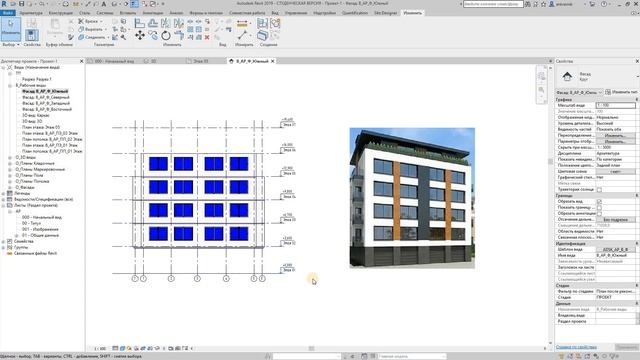Click Изменить тип button in Properties
Screen dimensions: 640x360
621,92
